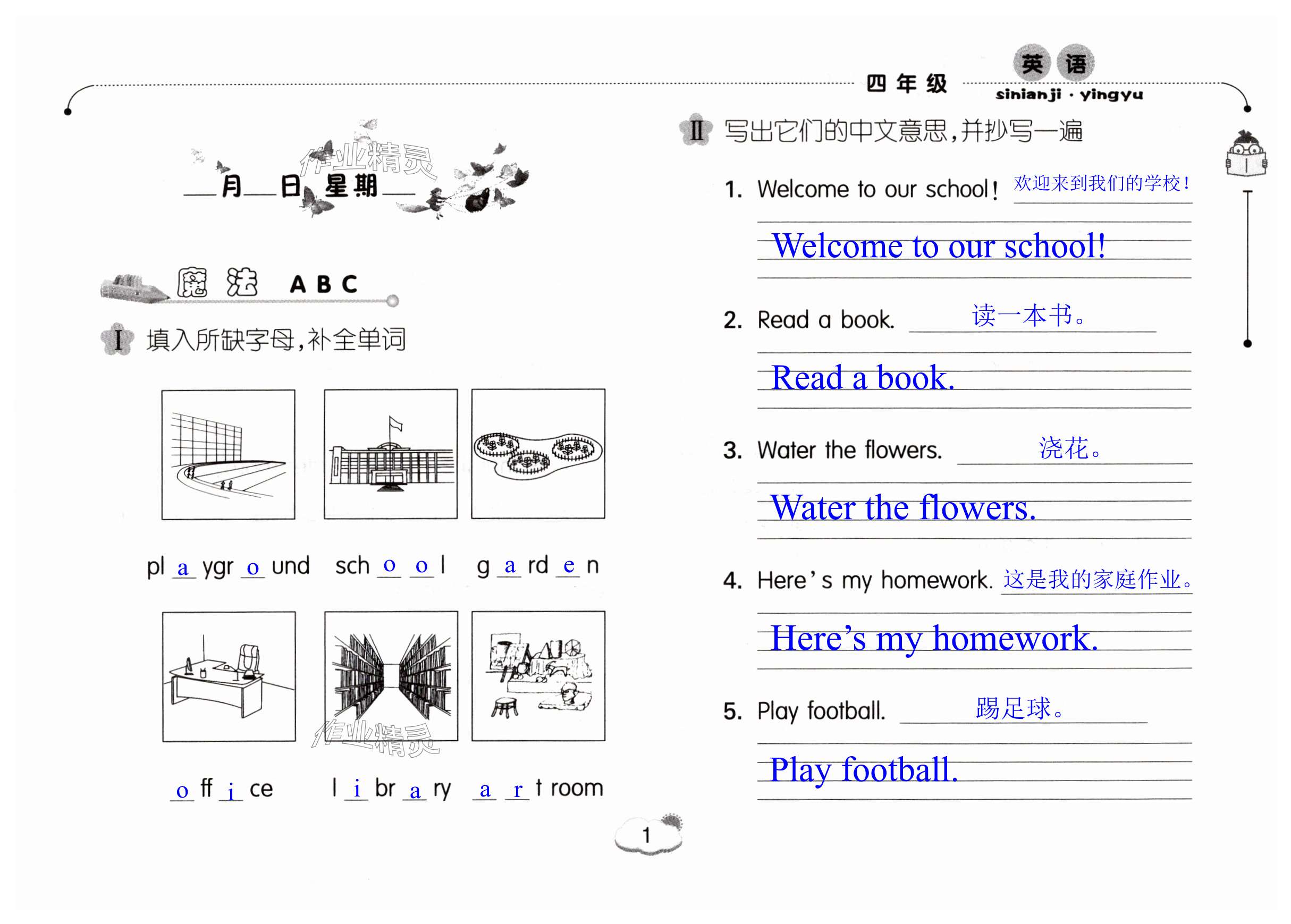Click the 英 circle badge
1291x924 pixels.
[x=1031, y=63]
